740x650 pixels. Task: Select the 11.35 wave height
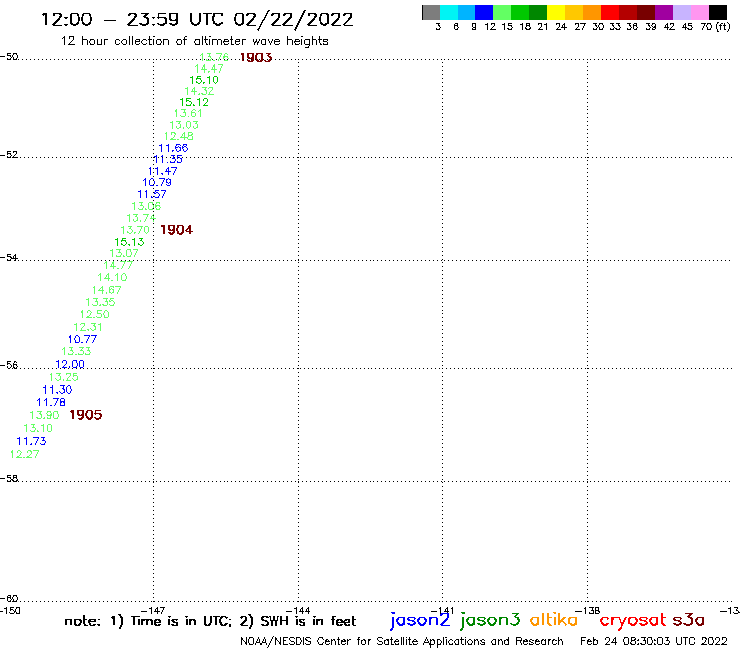(x=168, y=159)
